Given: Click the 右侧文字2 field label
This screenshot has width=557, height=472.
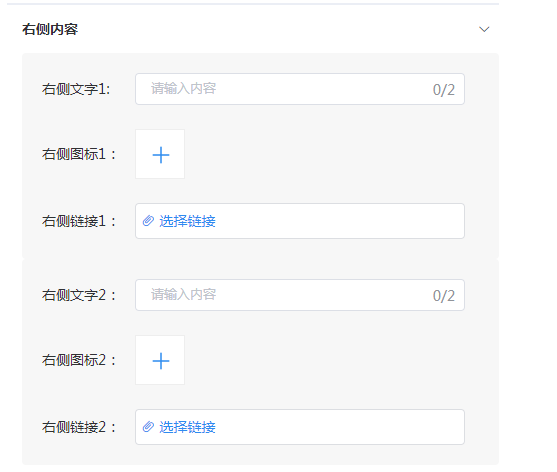Looking at the screenshot, I should point(79,295).
